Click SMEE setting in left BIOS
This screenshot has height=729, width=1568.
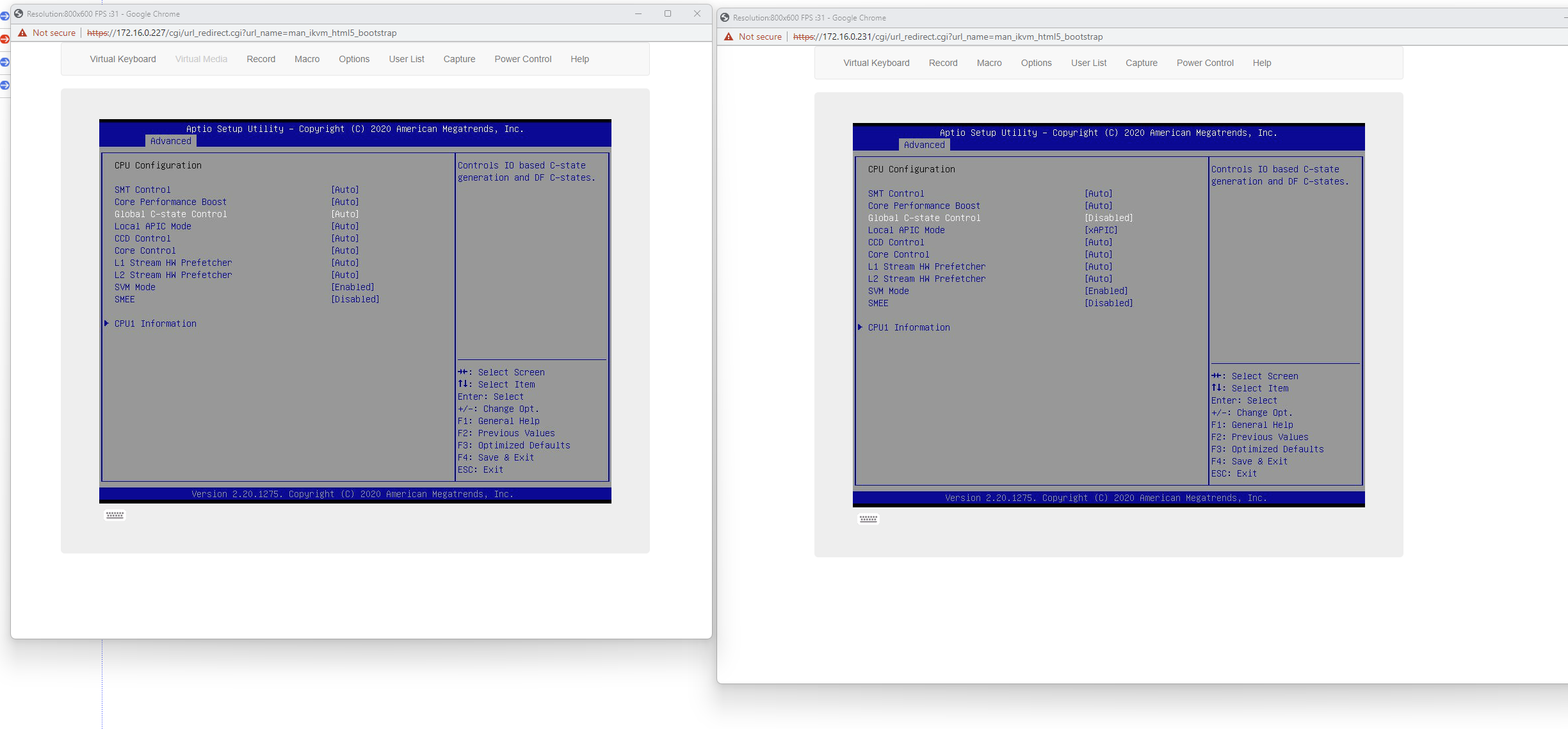coord(125,299)
